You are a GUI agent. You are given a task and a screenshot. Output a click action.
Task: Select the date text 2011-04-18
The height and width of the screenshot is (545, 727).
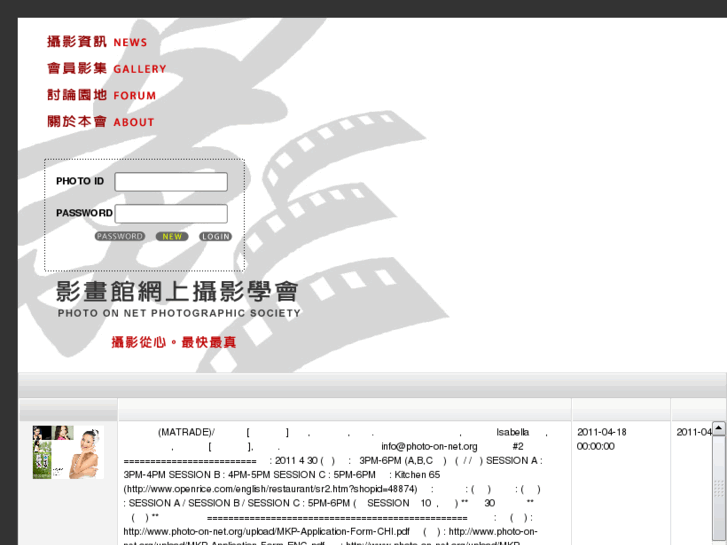click(602, 432)
